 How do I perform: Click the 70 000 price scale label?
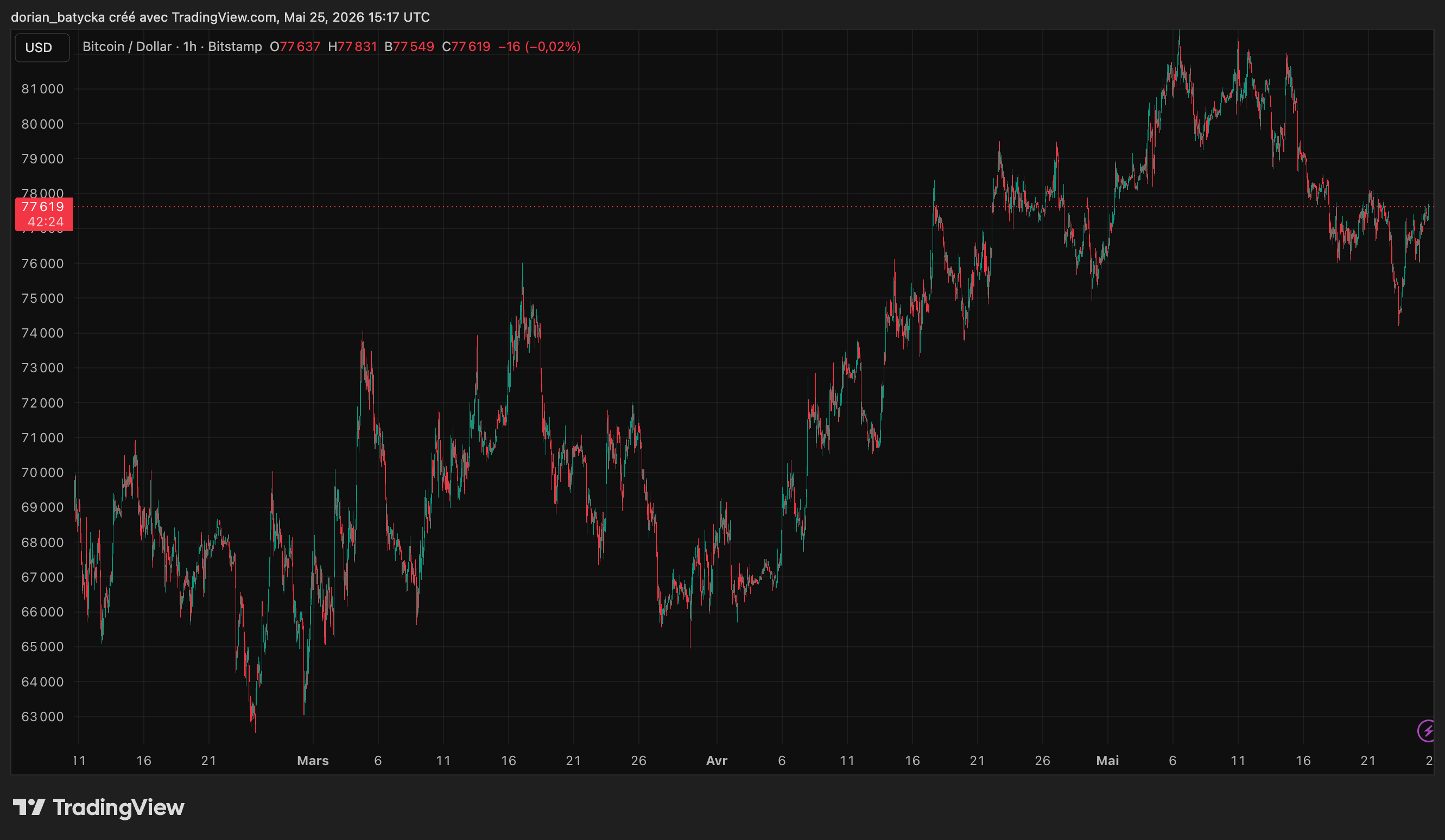click(42, 473)
